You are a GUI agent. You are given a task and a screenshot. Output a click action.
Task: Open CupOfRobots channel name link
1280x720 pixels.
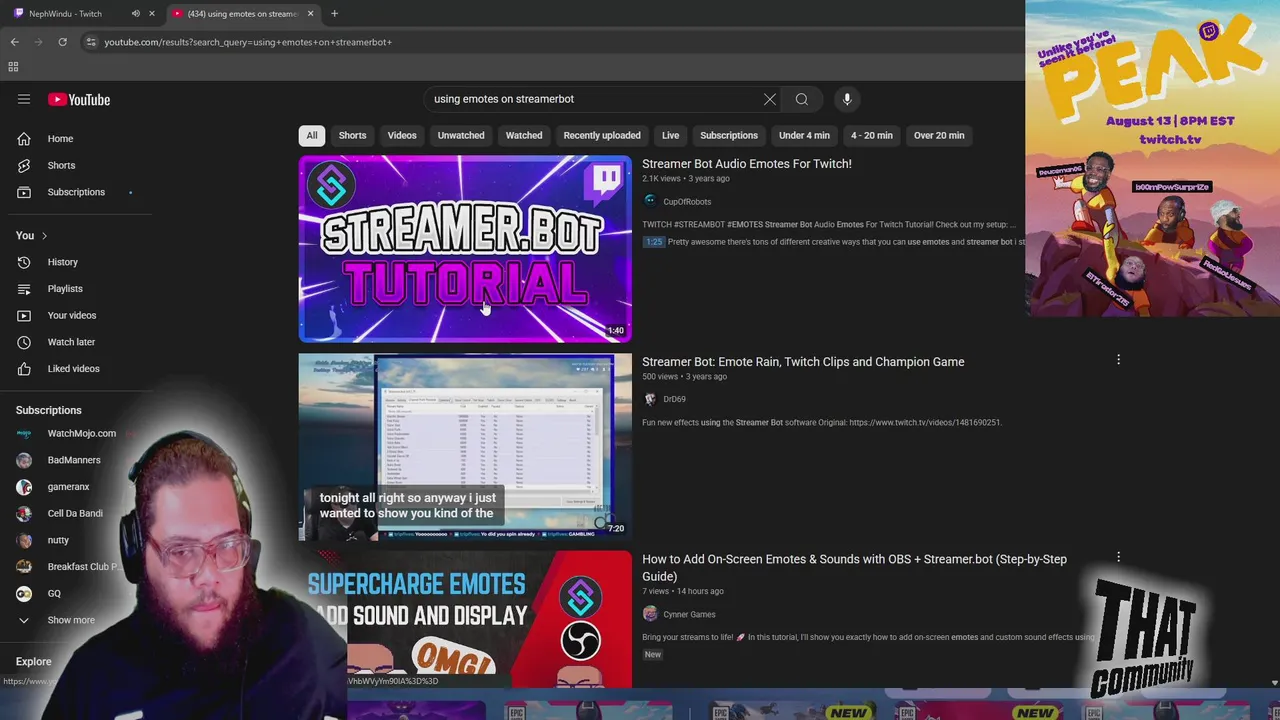coord(687,202)
